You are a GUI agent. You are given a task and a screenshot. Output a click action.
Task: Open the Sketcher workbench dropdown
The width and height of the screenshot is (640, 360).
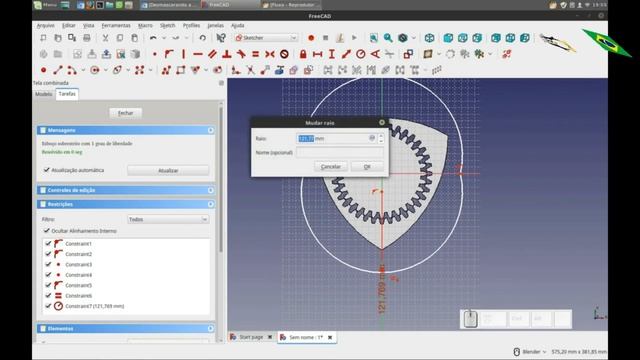pyautogui.click(x=266, y=38)
